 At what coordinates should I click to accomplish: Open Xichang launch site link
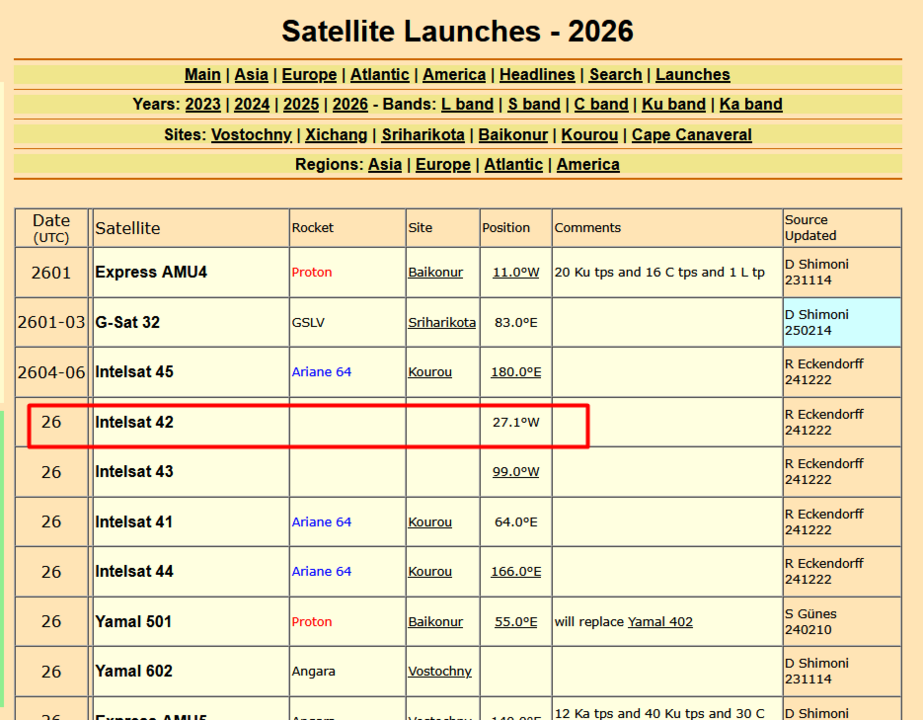point(336,135)
